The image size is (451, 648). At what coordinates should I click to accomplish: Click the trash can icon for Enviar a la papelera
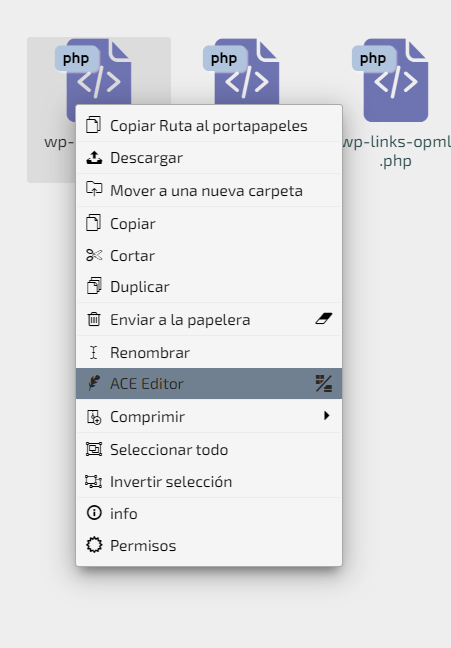[x=94, y=319]
